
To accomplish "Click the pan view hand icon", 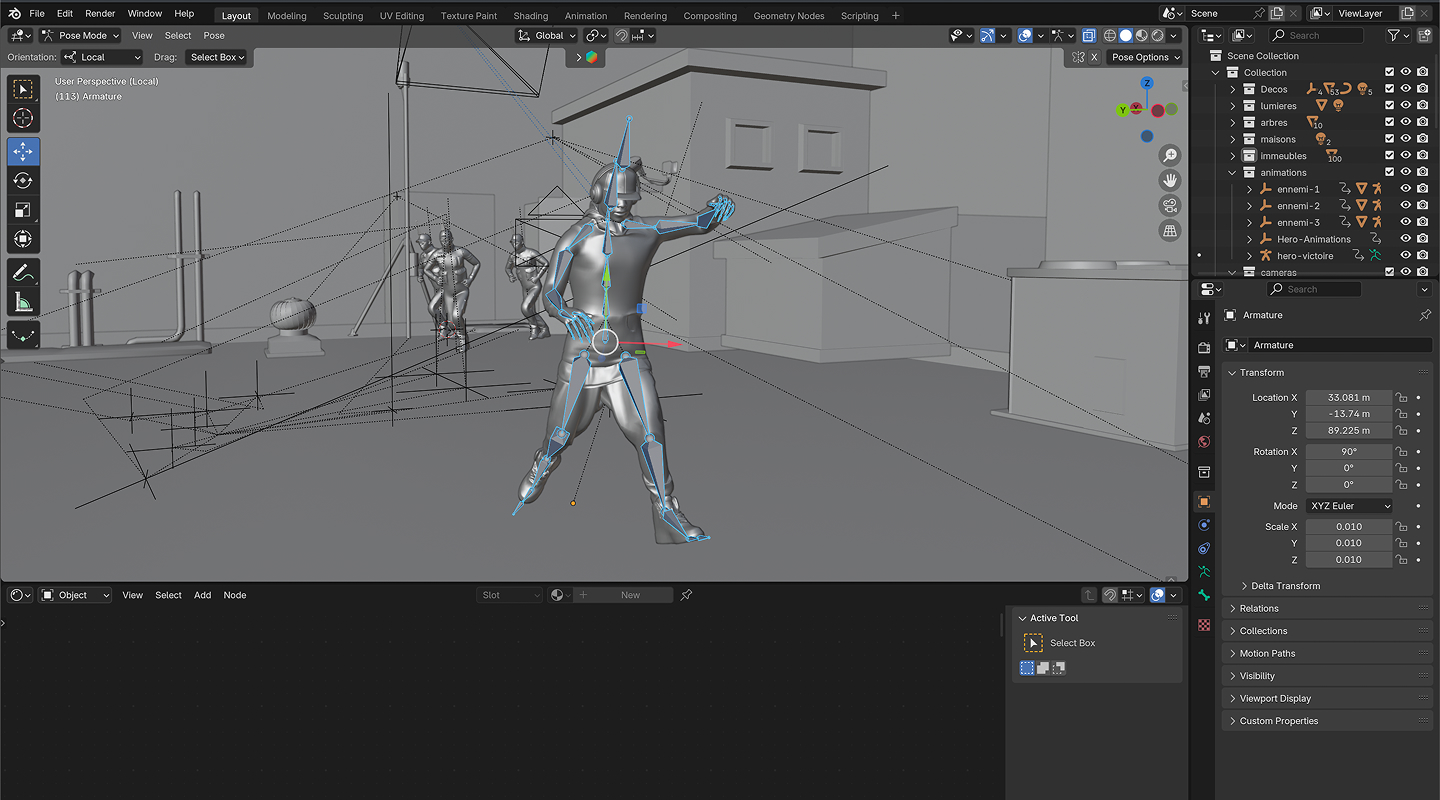I will 1169,180.
